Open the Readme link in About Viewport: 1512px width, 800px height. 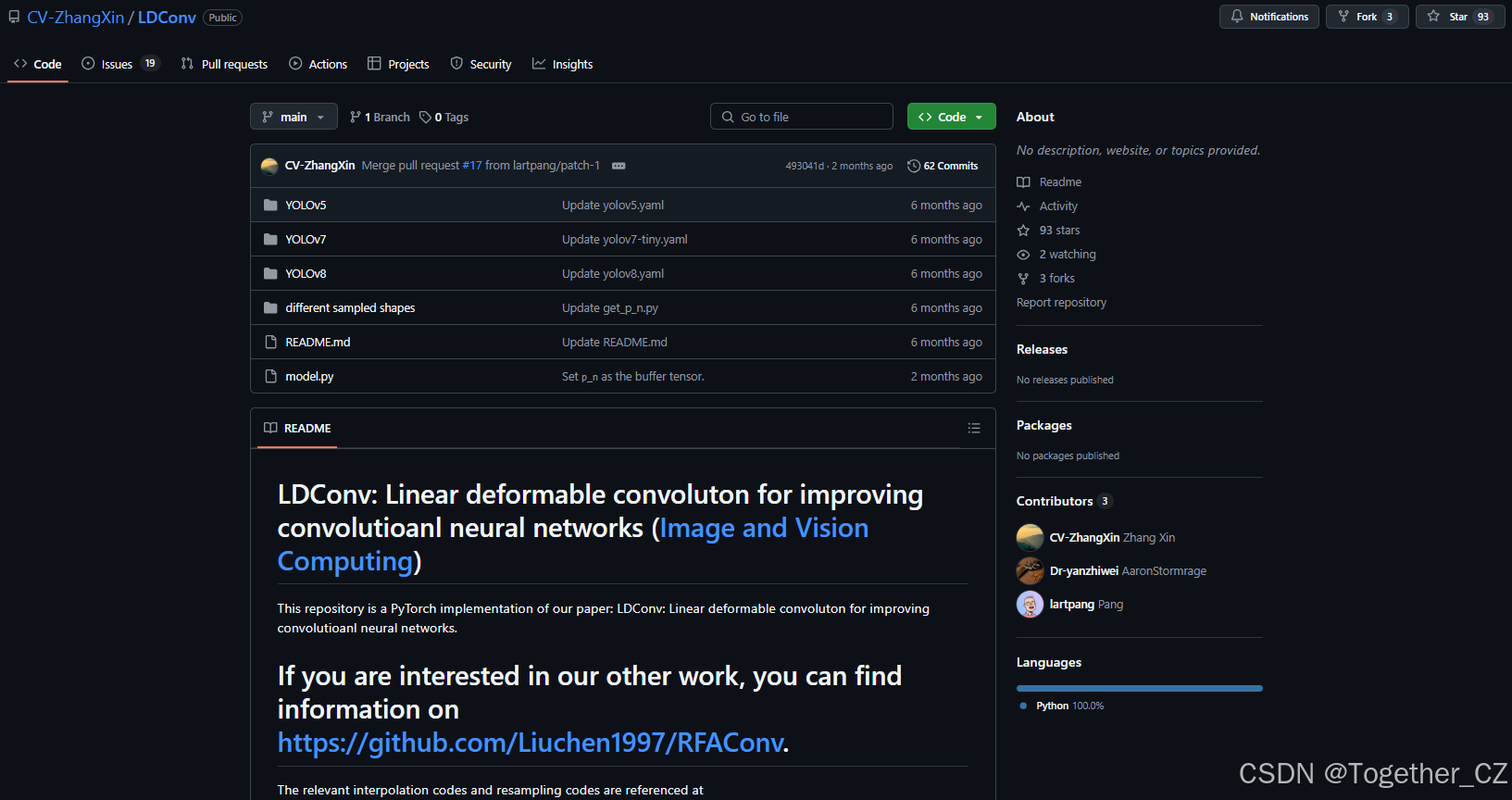1060,181
